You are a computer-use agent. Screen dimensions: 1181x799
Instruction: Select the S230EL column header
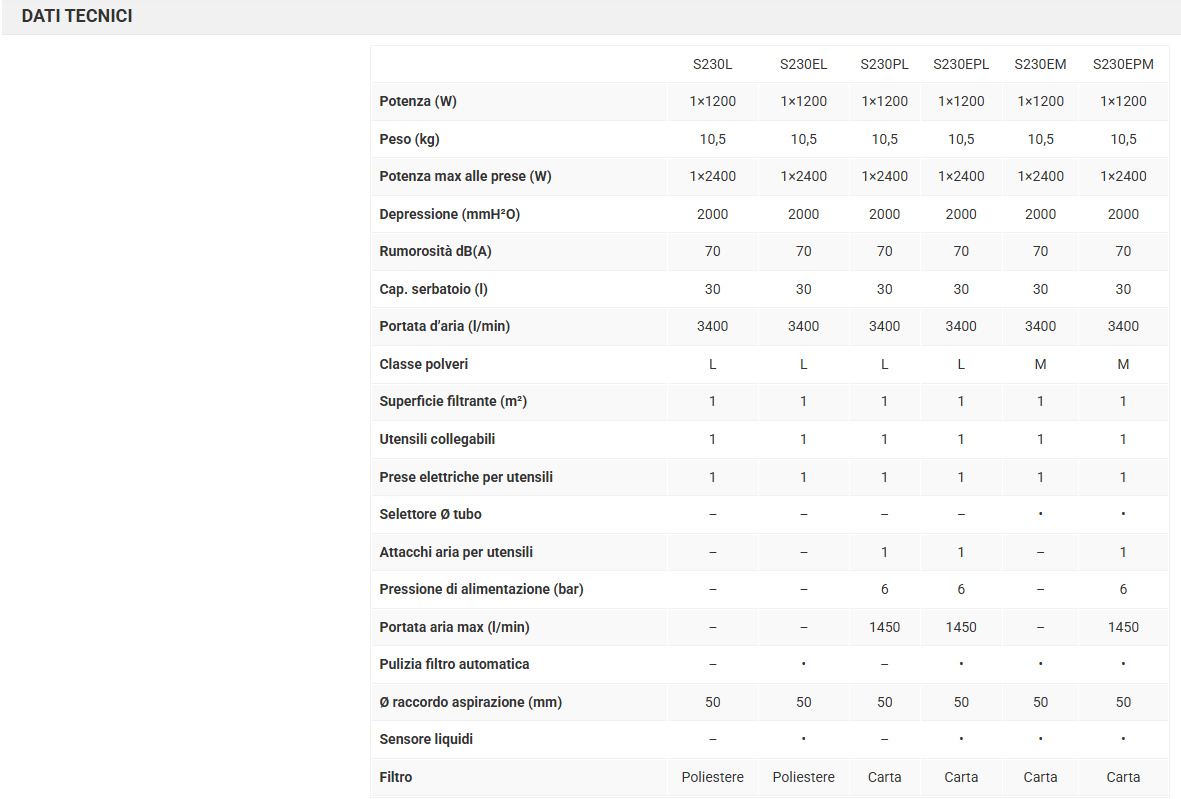(804, 64)
